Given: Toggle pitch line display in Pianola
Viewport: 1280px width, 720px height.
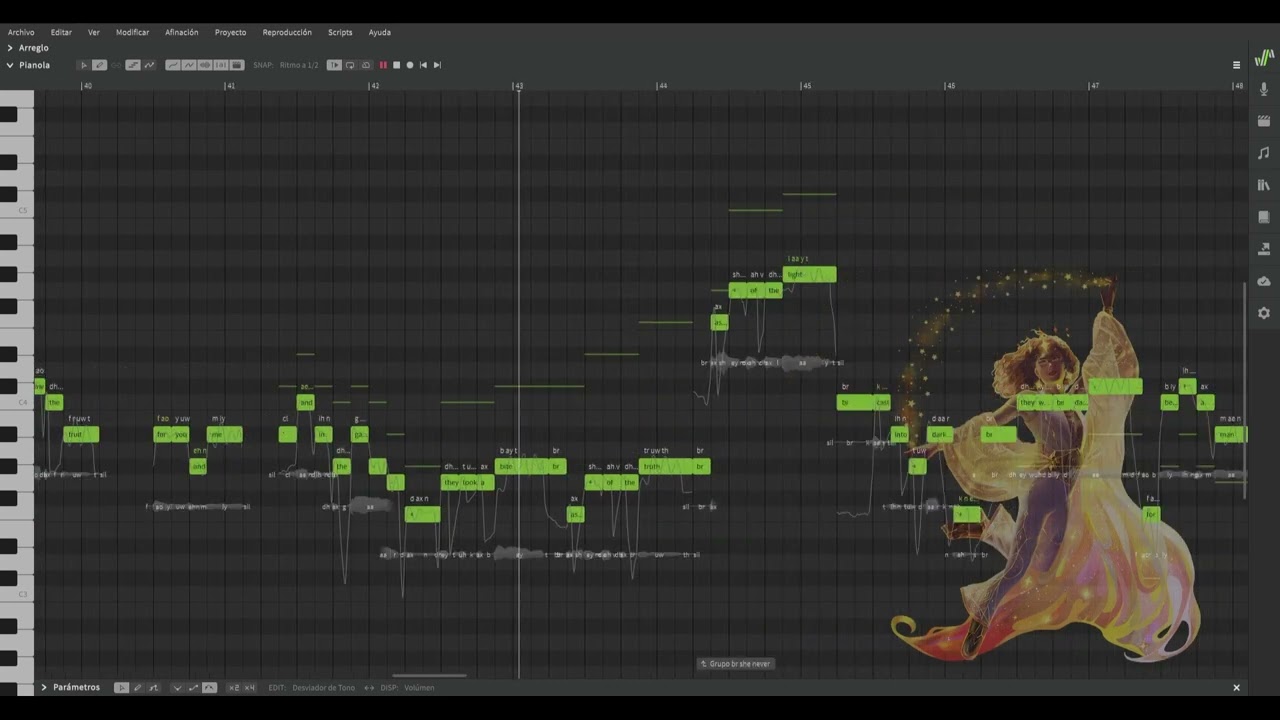Looking at the screenshot, I should click(173, 65).
